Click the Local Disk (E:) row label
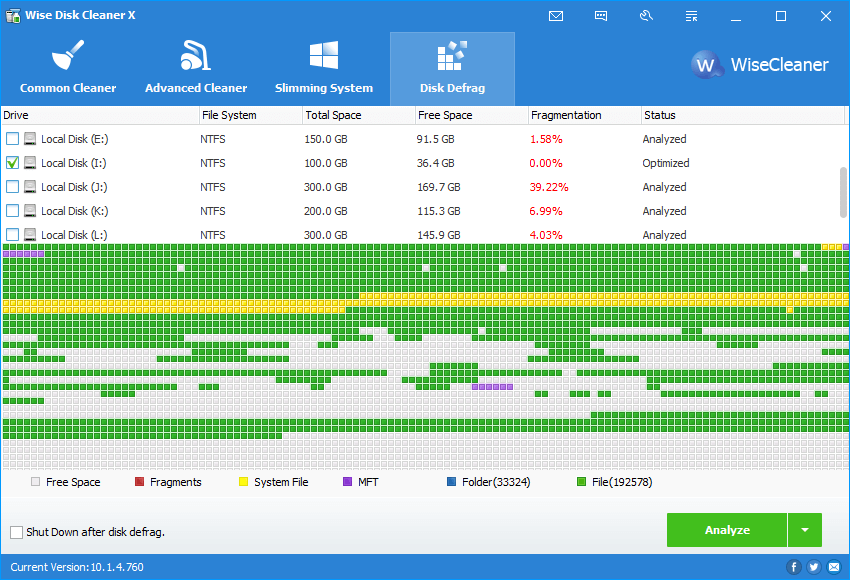The width and height of the screenshot is (850, 580). pos(75,139)
